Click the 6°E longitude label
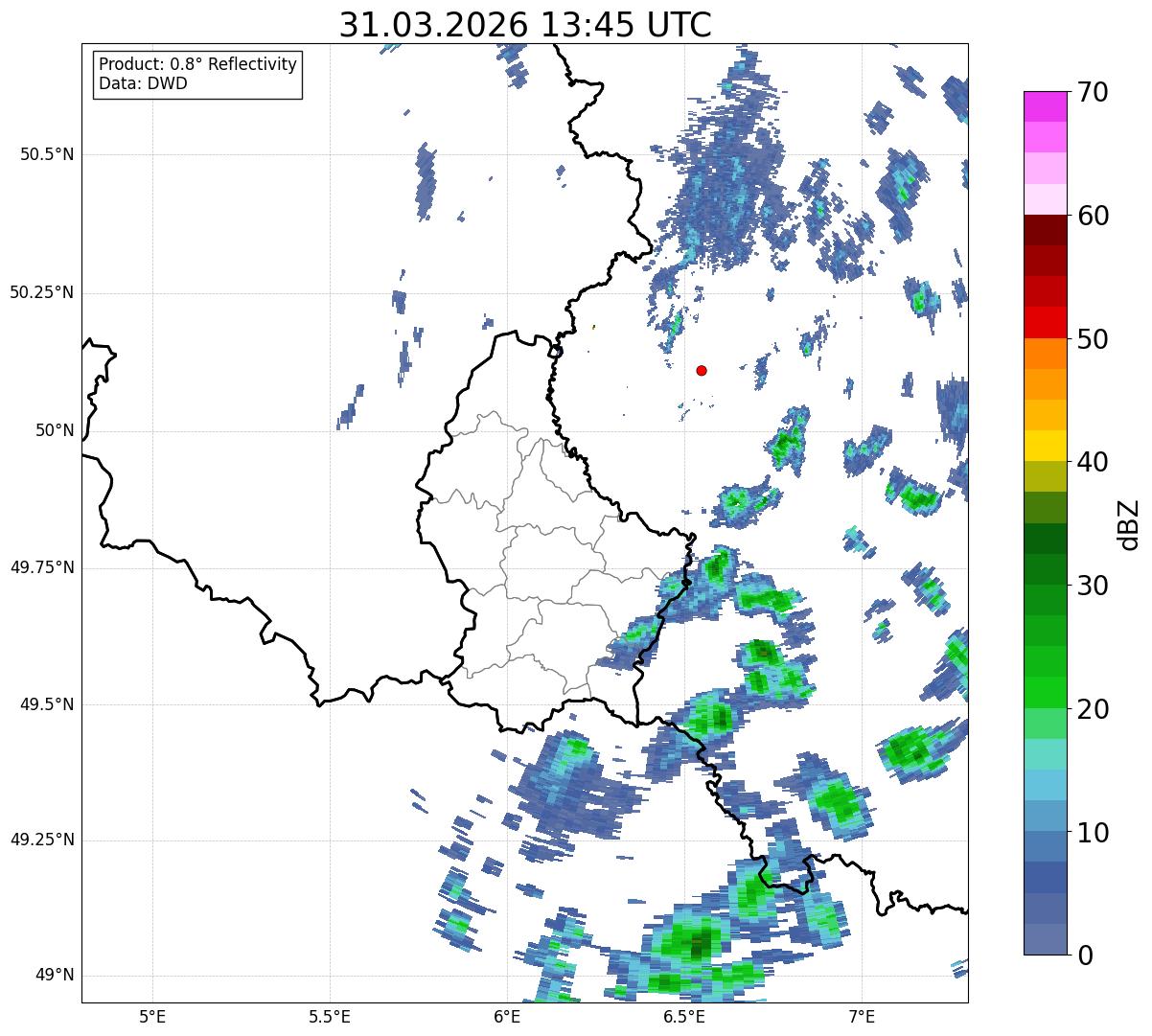This screenshot has width=1152, height=1036. pyautogui.click(x=507, y=1016)
